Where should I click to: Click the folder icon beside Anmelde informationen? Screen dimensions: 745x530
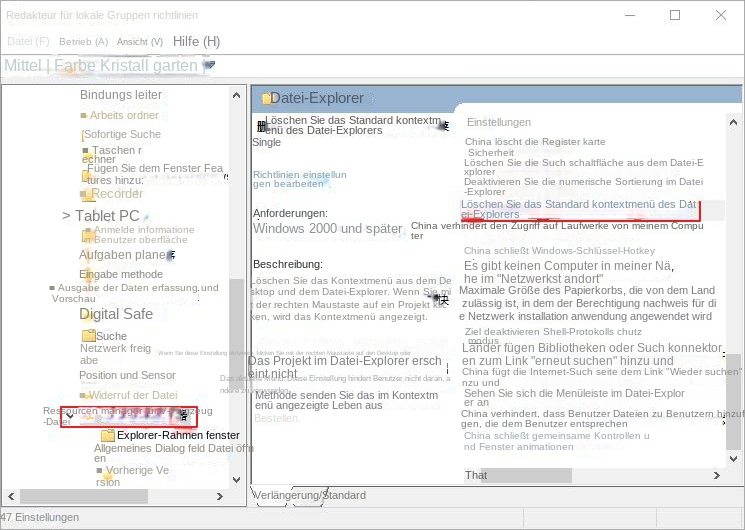point(88,235)
